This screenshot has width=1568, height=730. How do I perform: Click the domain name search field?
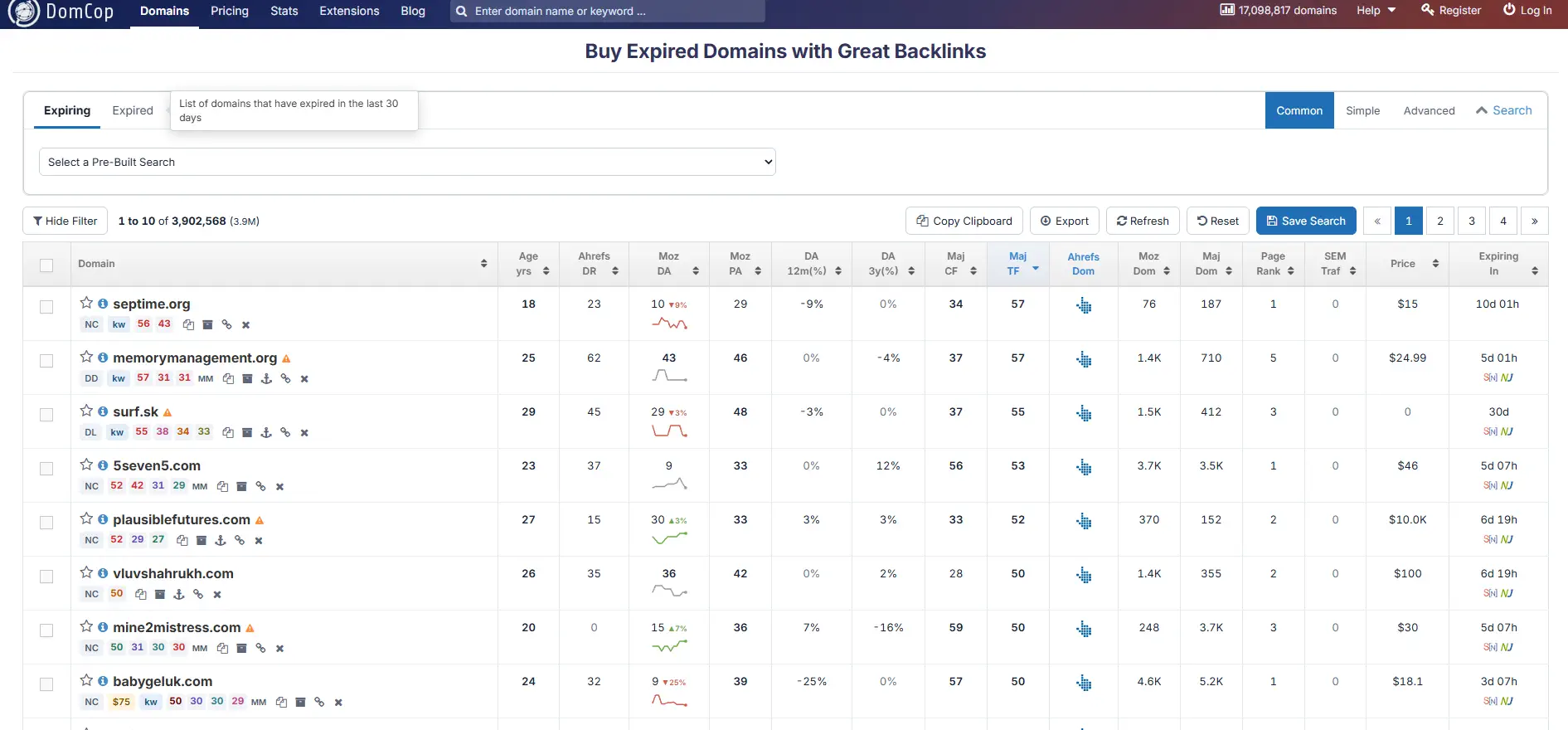pyautogui.click(x=608, y=11)
